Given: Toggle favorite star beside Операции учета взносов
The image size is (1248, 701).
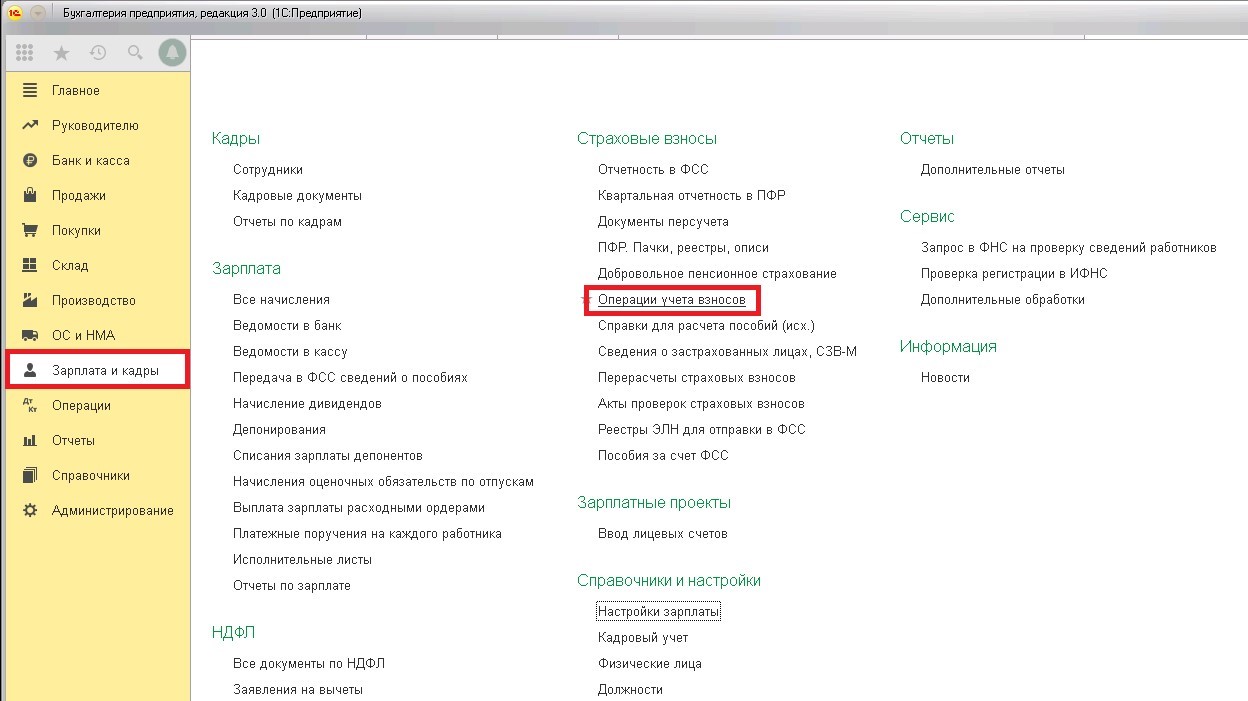Looking at the screenshot, I should tap(588, 299).
